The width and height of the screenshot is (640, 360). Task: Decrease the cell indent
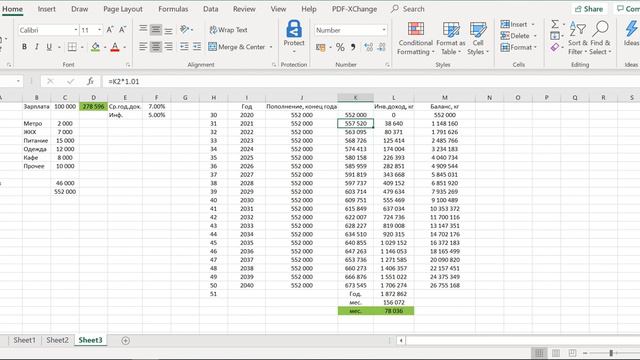point(184,47)
